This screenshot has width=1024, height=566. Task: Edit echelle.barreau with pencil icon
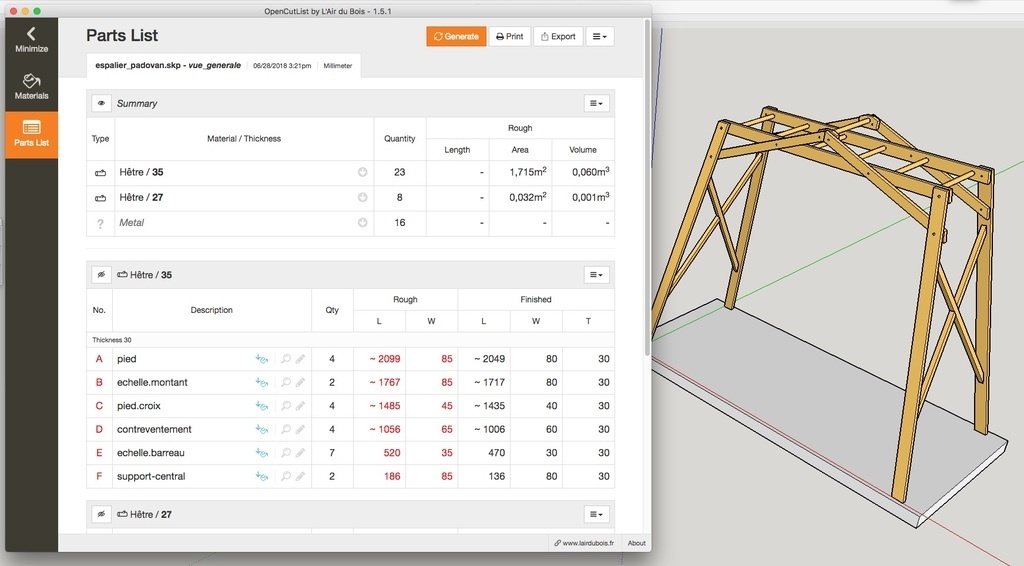300,453
